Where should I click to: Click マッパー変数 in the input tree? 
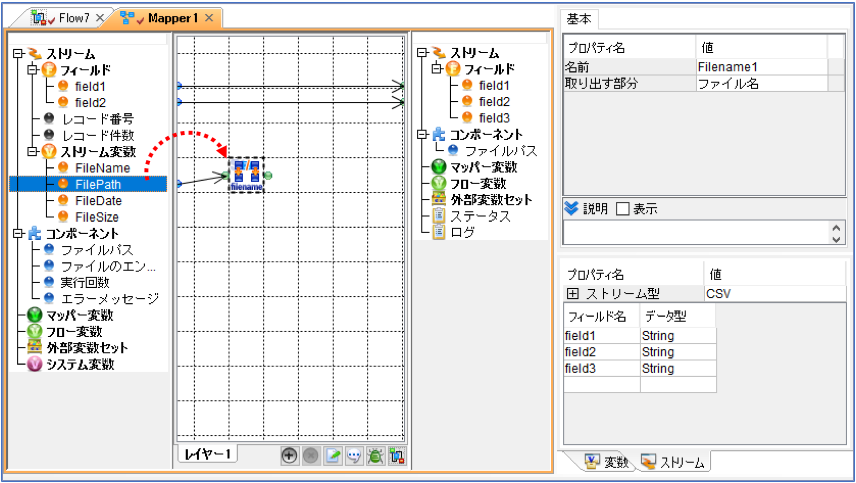click(79, 315)
